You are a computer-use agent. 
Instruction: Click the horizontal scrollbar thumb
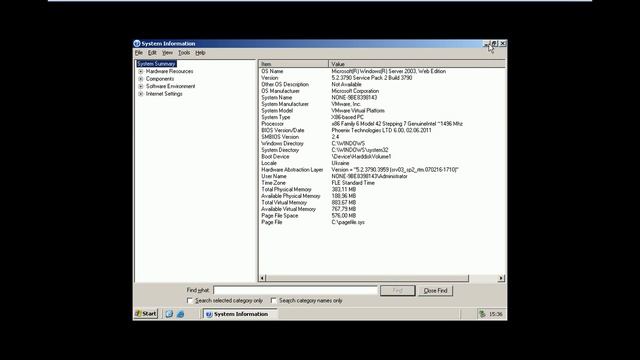(x=367, y=278)
